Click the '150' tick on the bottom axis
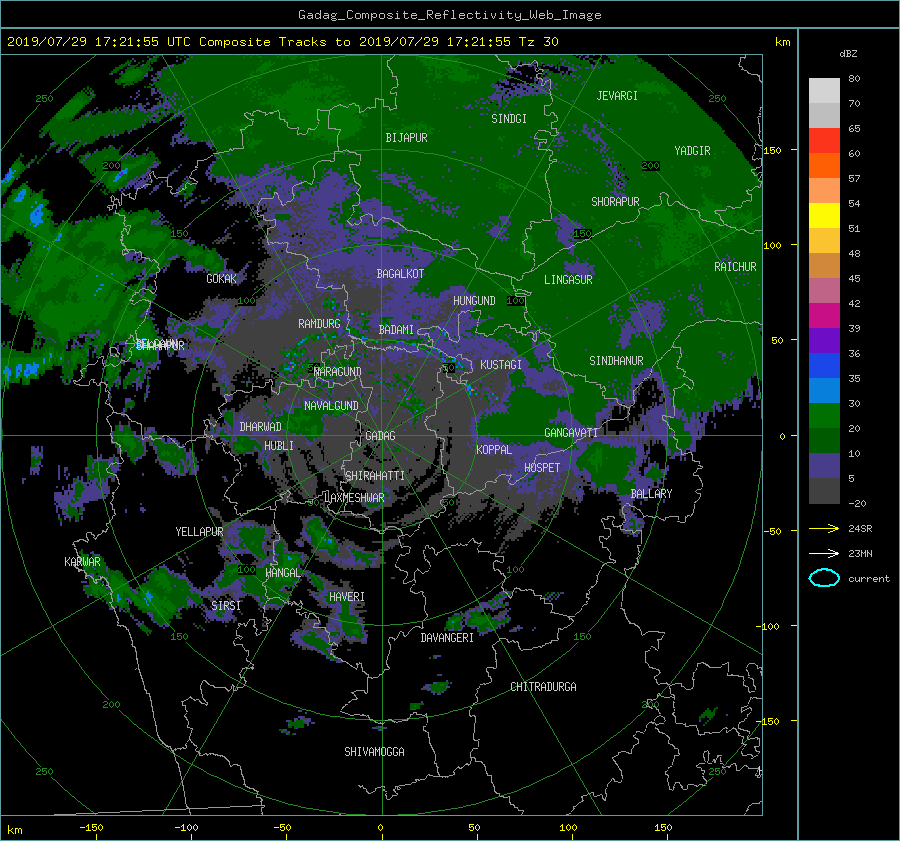 (663, 827)
